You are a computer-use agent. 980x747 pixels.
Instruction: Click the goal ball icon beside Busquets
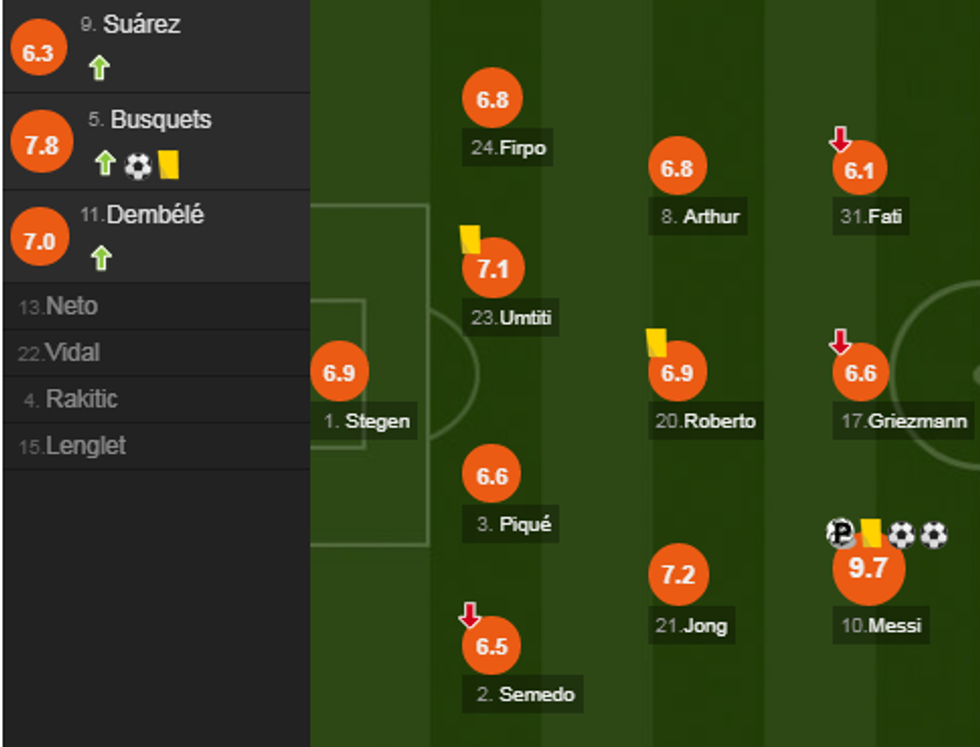coord(137,165)
